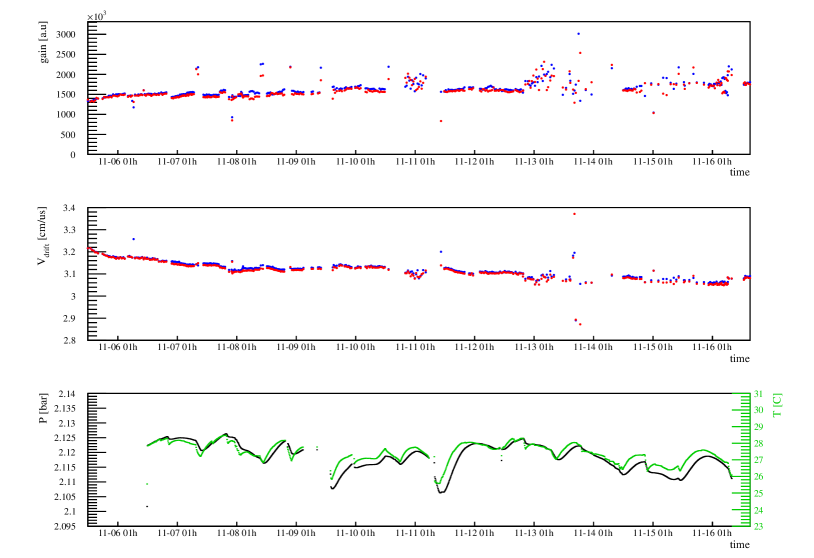The image size is (814, 558).
Task: Select the 1000 tick label on gain axis
Action: coord(66,115)
